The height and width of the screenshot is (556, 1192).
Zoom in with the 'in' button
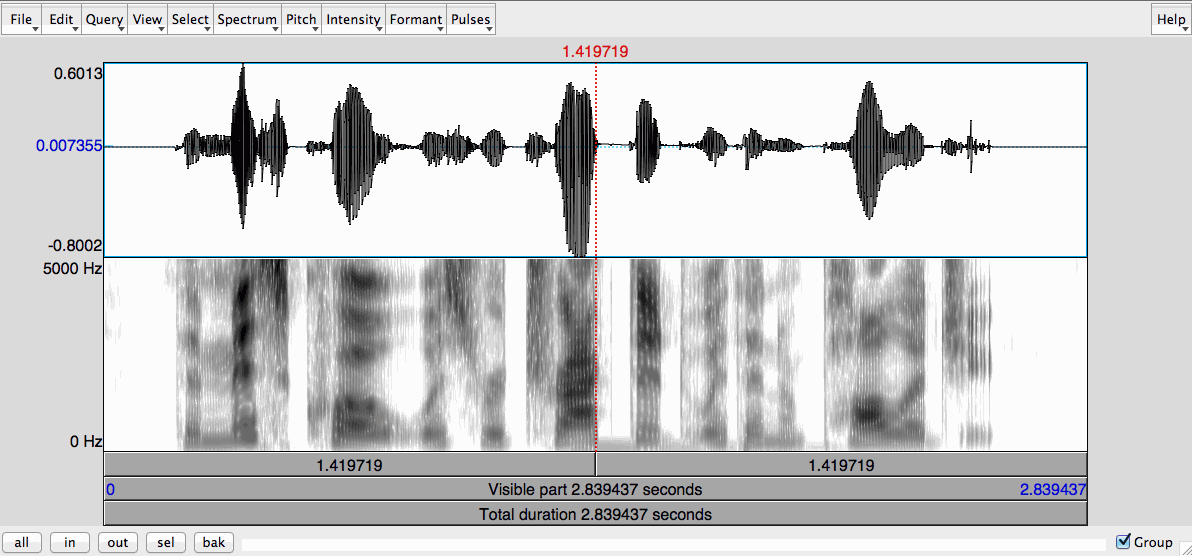pyautogui.click(x=70, y=543)
